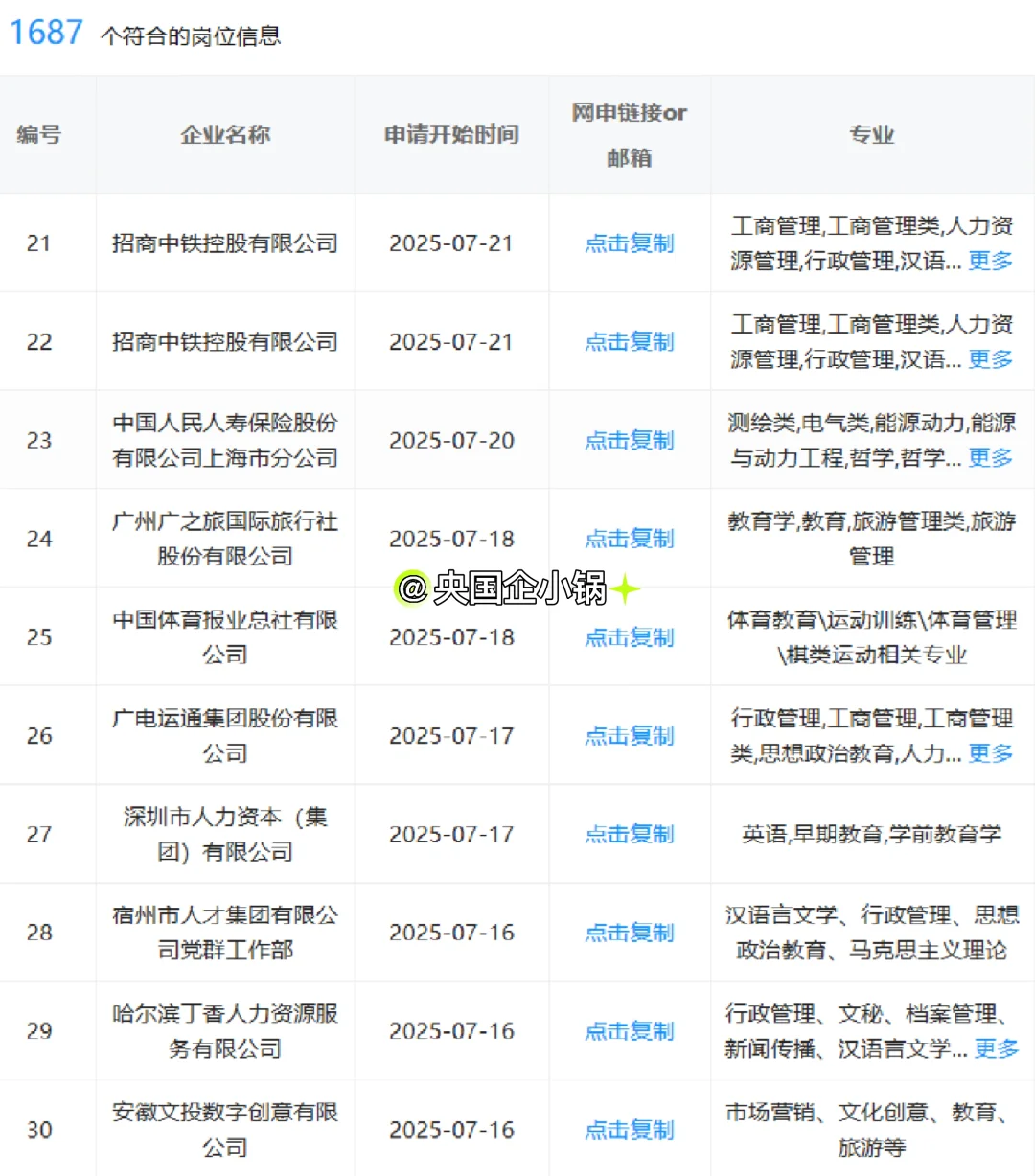Expand 更多 majors in row 21
This screenshot has width=1035, height=1176.
[x=991, y=261]
